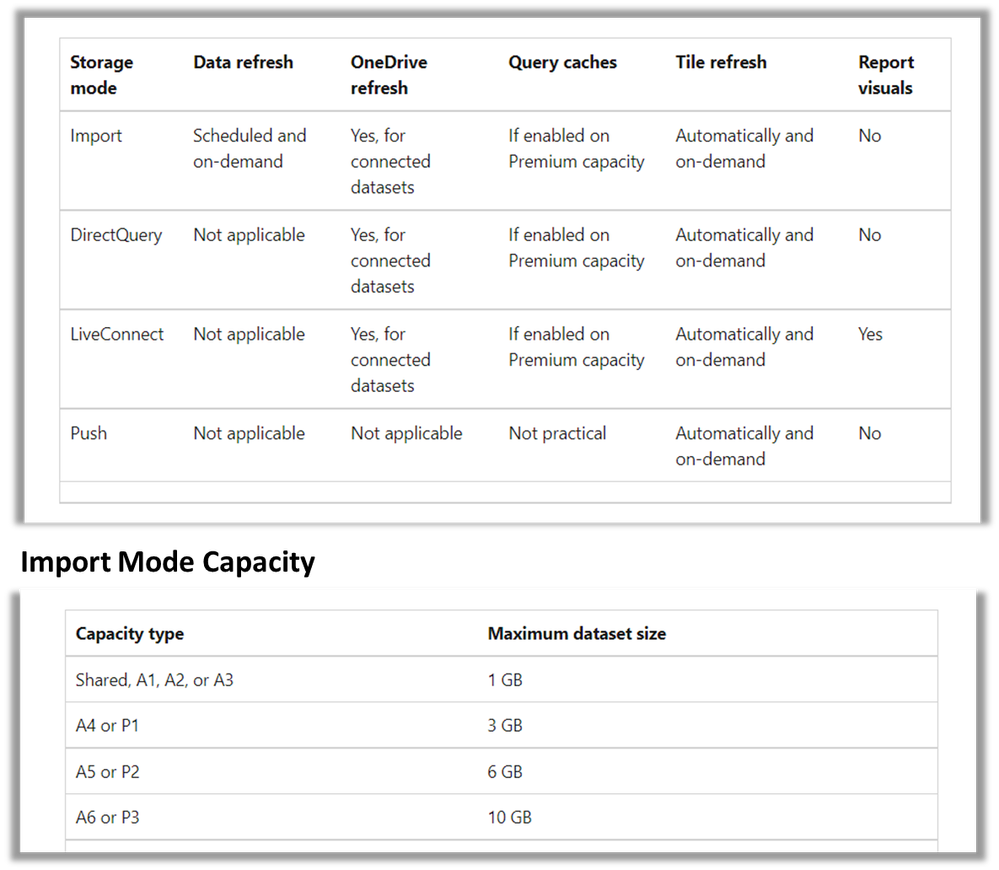Select the '6 GB' dataset size cell
This screenshot has height=870, width=999.
[x=505, y=772]
